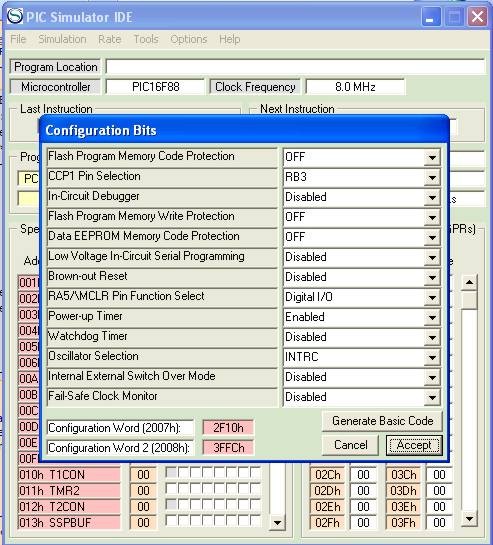
Task: Click the GPR address 03Fh cell
Action: 403,522
